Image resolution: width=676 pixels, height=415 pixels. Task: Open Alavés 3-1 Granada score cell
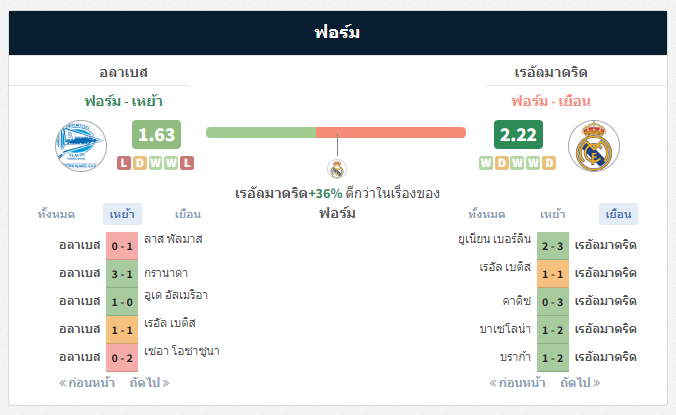coord(122,274)
